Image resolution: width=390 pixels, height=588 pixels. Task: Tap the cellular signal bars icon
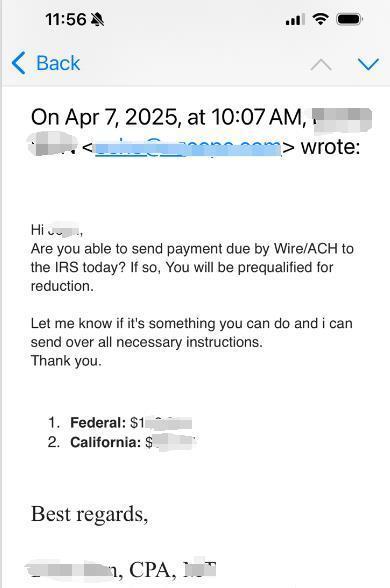click(295, 20)
